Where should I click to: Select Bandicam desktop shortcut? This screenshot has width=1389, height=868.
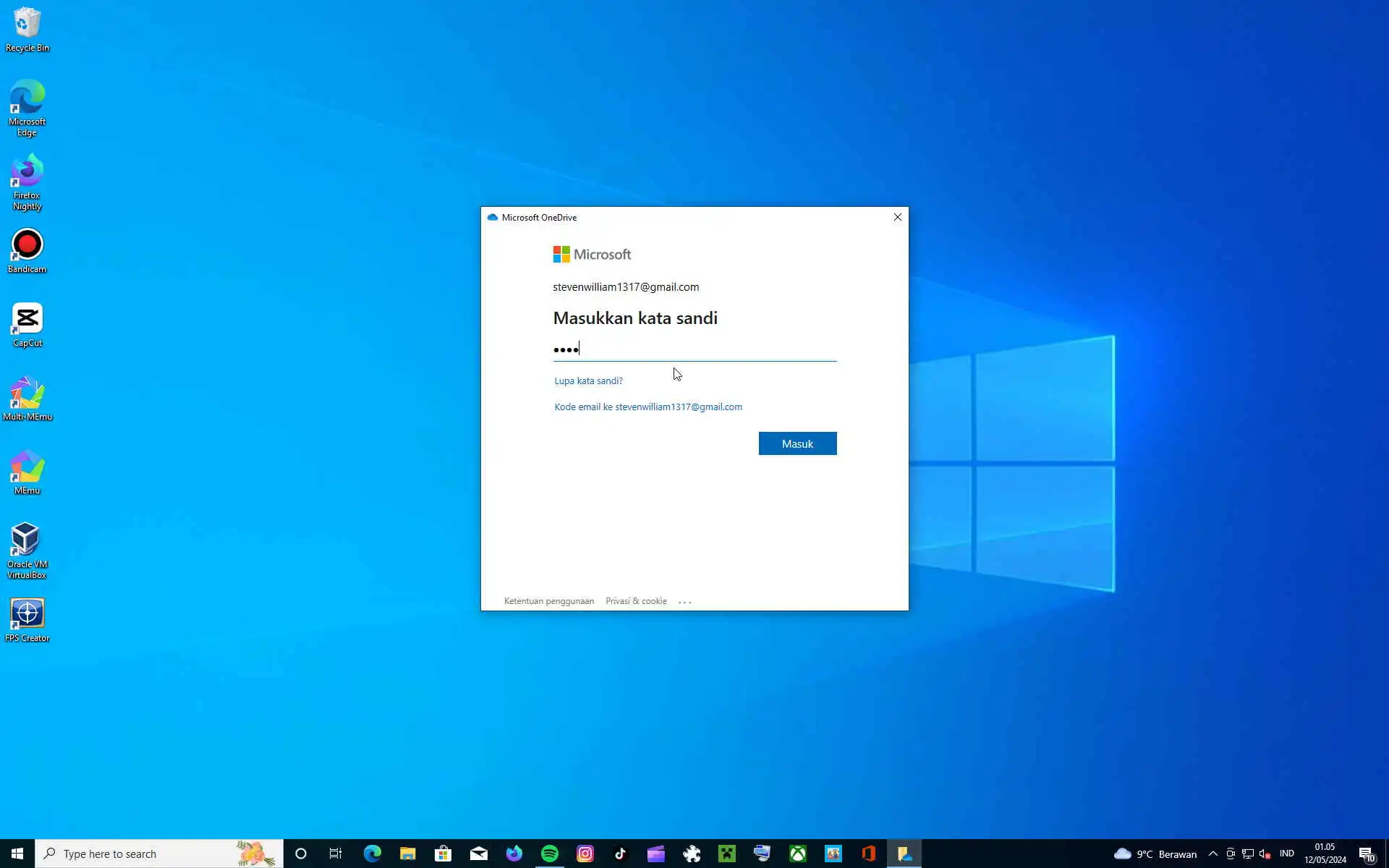27,251
